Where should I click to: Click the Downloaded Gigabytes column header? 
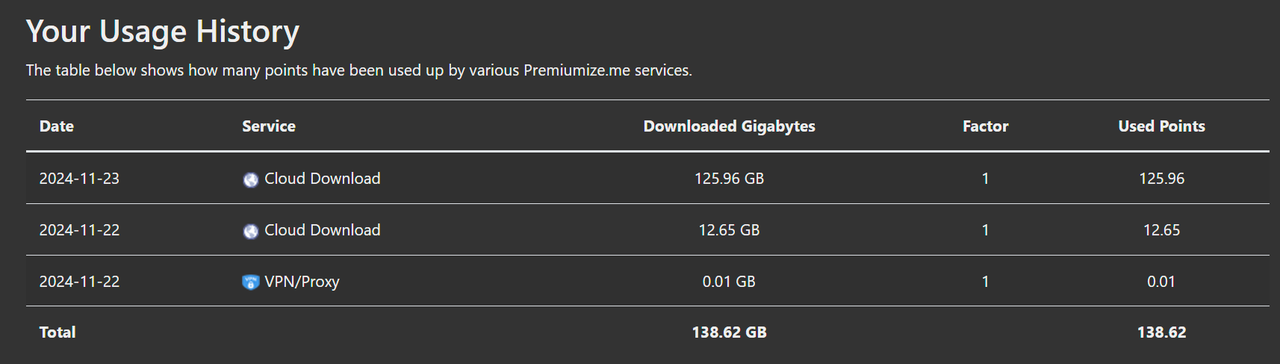pyautogui.click(x=729, y=126)
